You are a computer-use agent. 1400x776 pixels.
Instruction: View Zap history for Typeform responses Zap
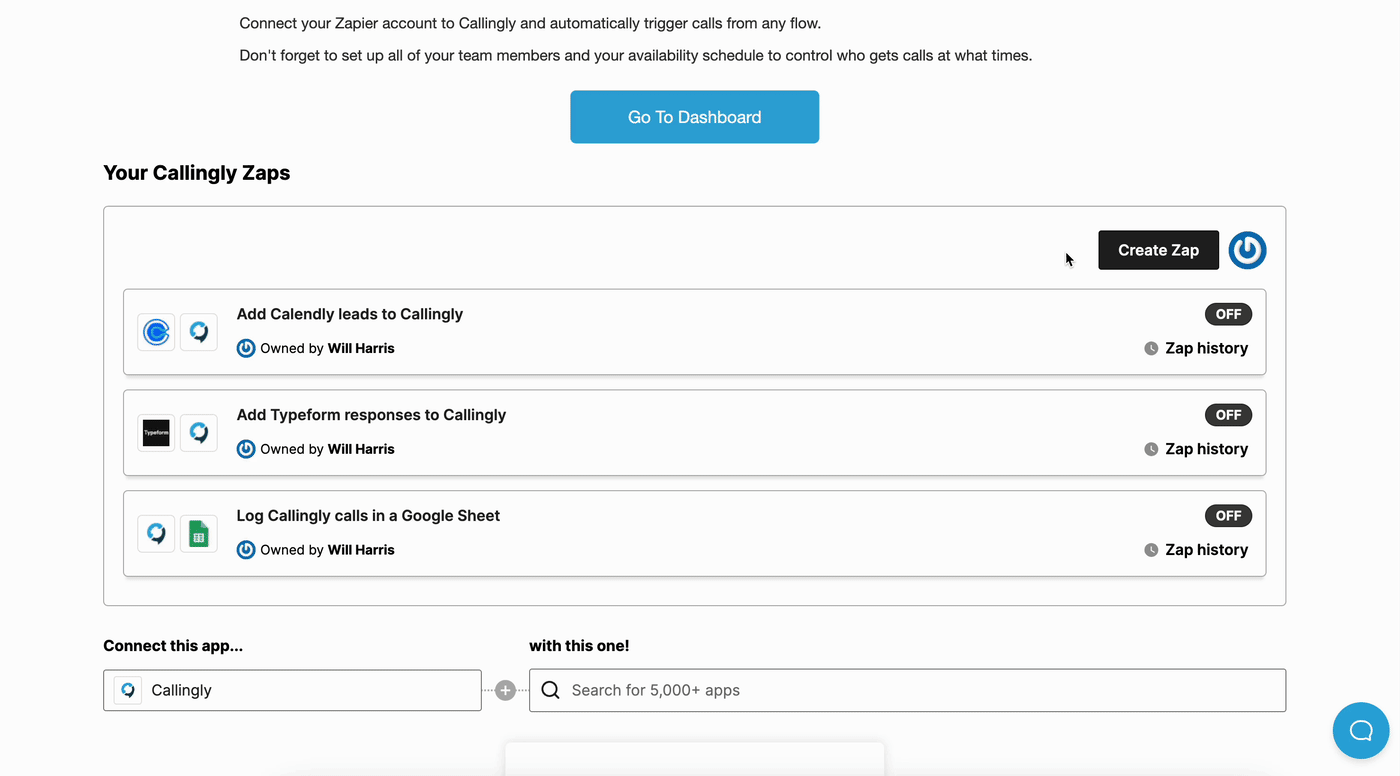coord(1196,449)
